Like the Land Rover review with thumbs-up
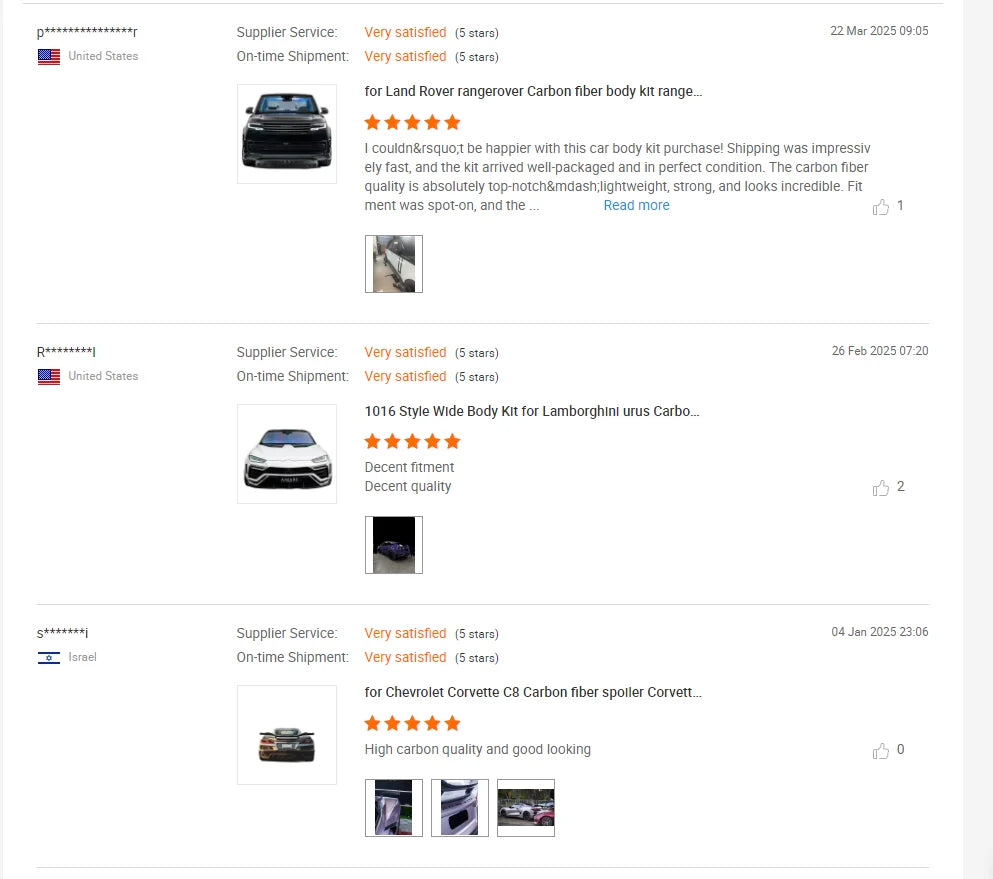Image resolution: width=993 pixels, height=879 pixels. [881, 207]
